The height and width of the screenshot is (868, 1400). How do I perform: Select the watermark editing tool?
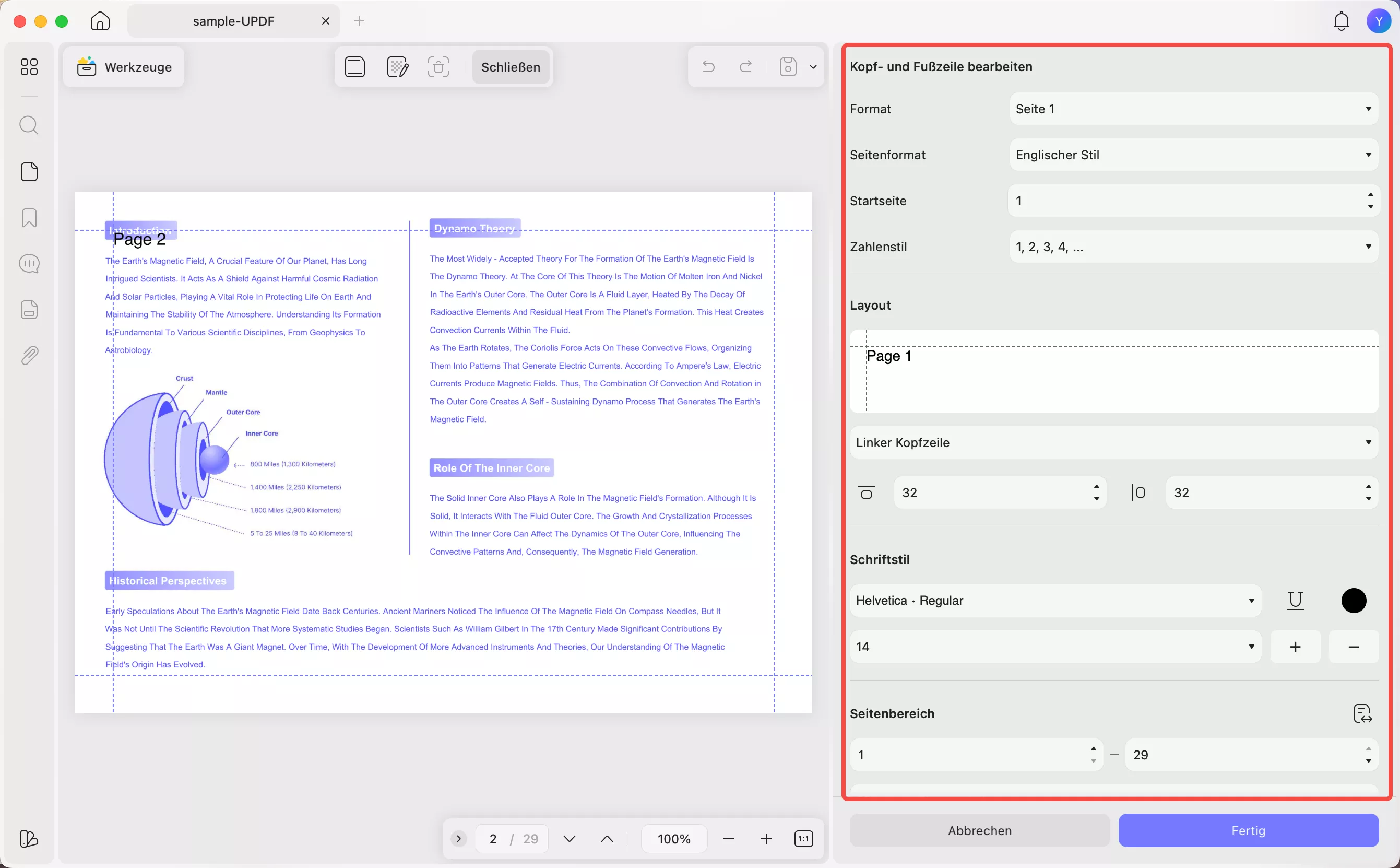click(x=397, y=67)
